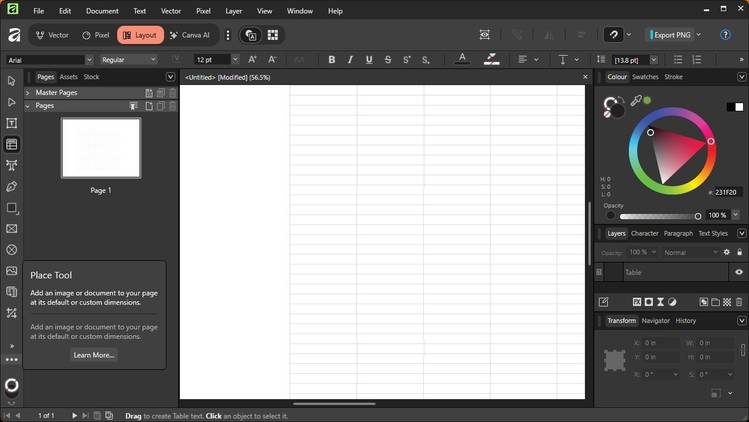Open the Canva AI persona
Image resolution: width=749 pixels, height=422 pixels.
[x=190, y=35]
